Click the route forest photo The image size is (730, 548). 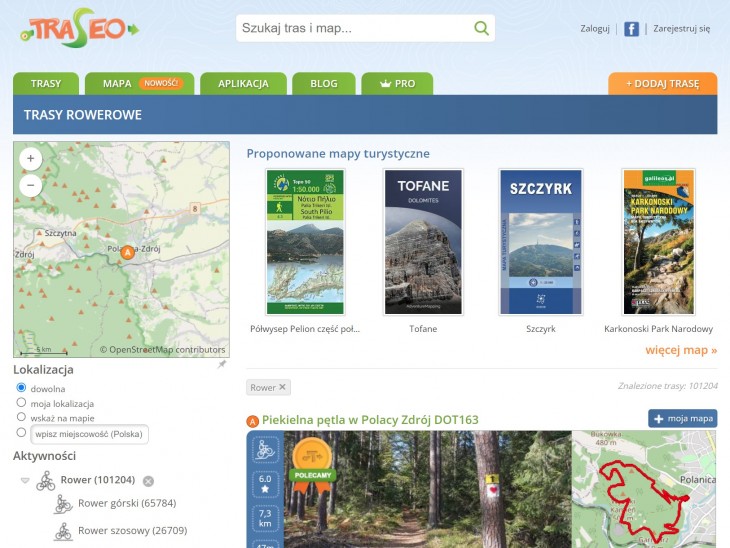(427, 489)
